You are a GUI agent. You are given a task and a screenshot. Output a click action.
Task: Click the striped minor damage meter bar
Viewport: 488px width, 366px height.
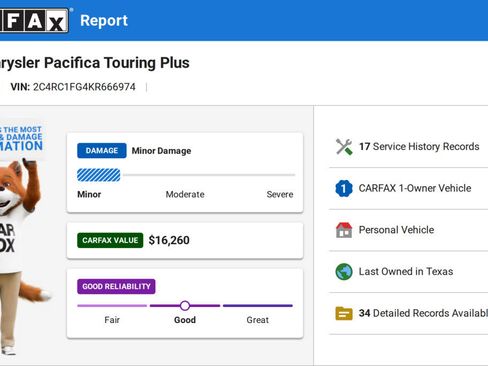click(x=99, y=175)
